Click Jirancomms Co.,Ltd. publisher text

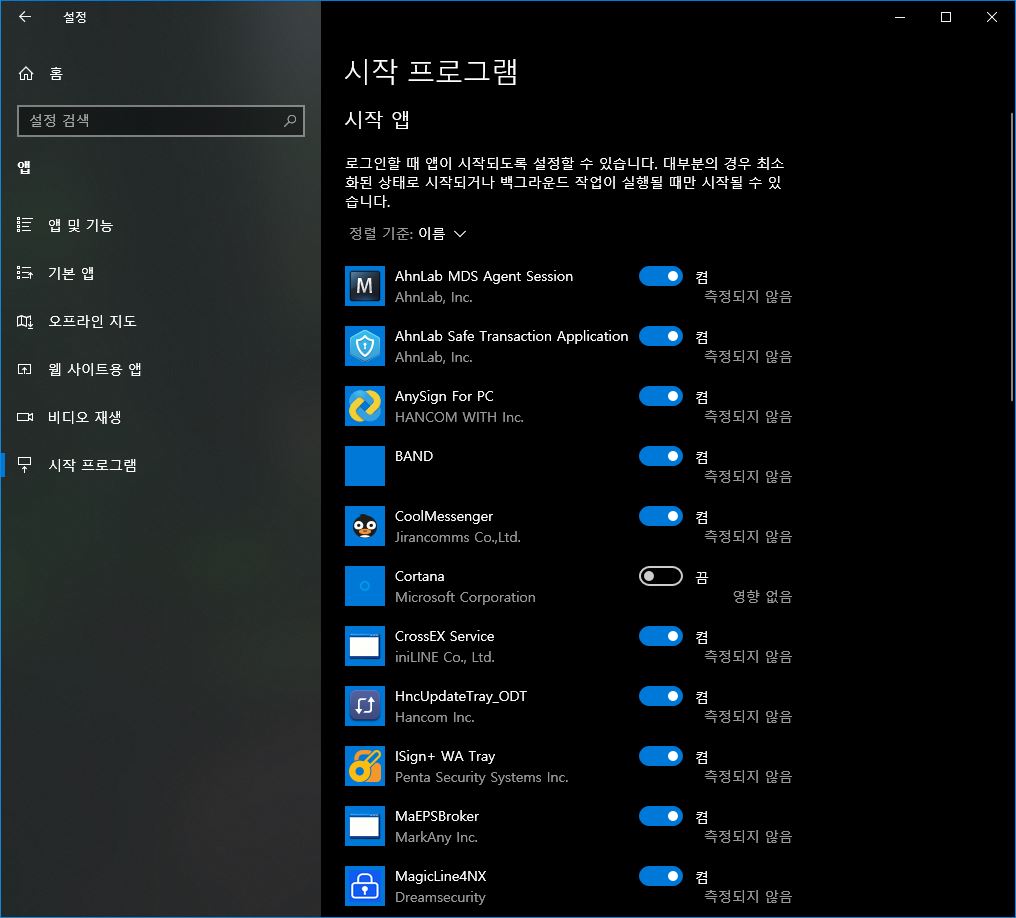tap(457, 537)
